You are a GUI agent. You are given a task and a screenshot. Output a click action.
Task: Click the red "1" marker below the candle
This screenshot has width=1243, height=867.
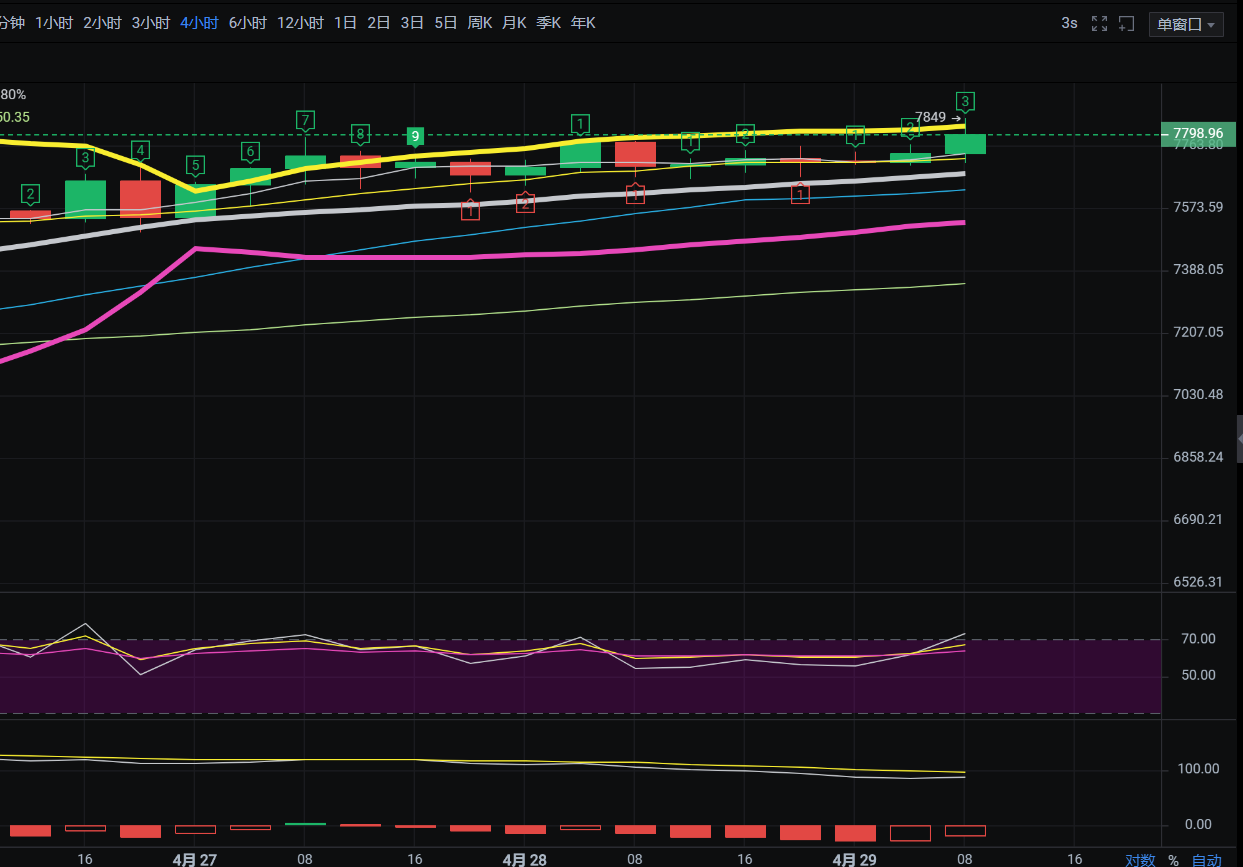[x=470, y=210]
